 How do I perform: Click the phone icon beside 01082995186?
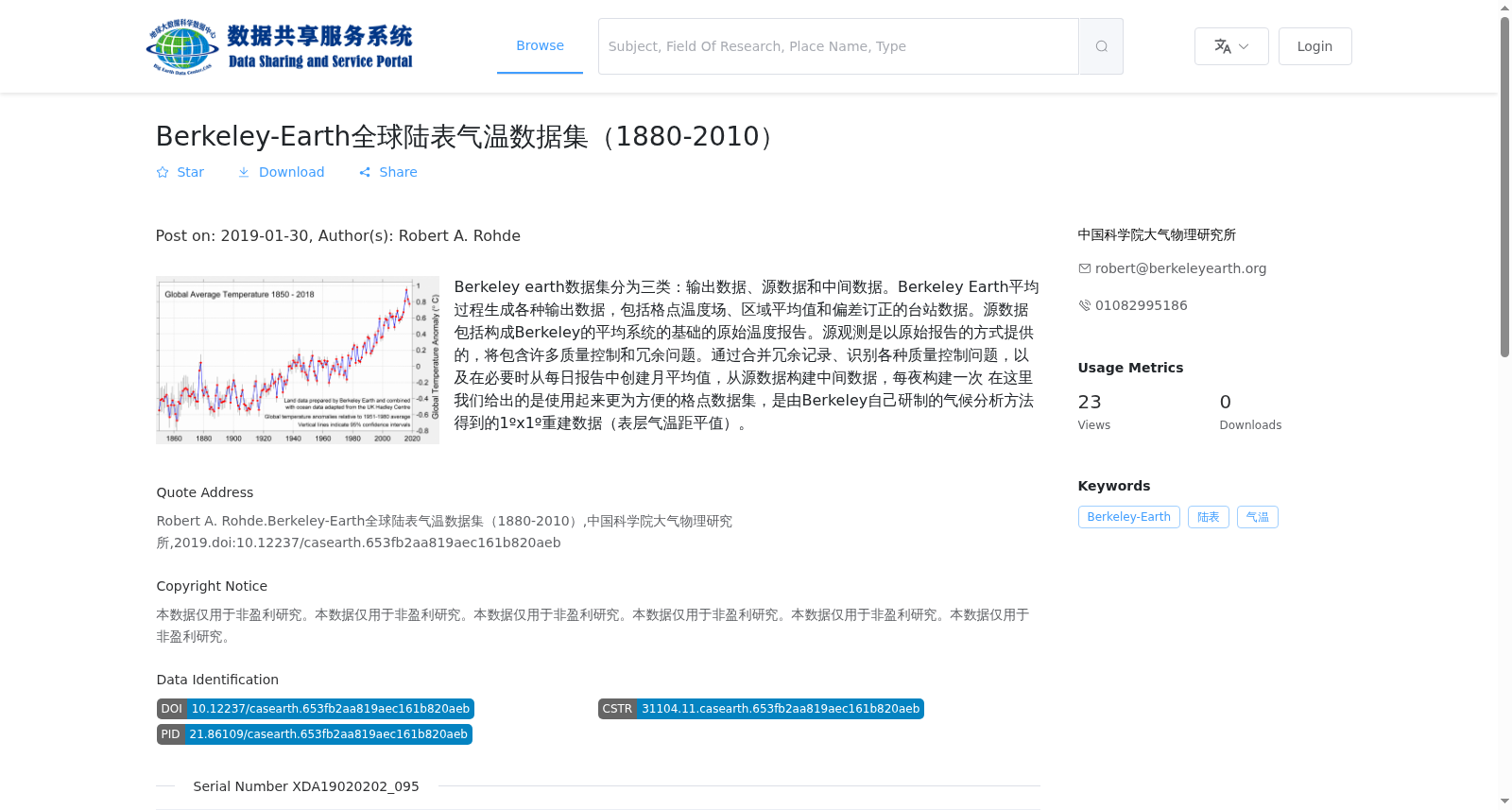pyautogui.click(x=1085, y=305)
